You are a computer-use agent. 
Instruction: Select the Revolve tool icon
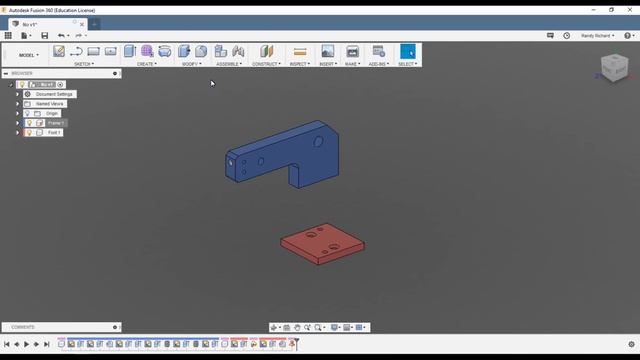tap(164, 51)
